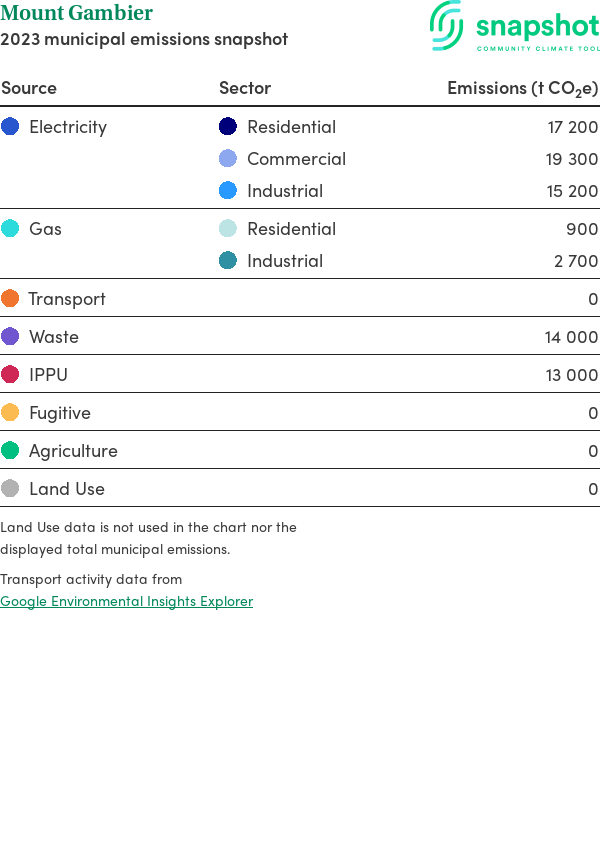Select the Waste emissions value 14 000
Screen dimensions: 600x850
point(571,337)
